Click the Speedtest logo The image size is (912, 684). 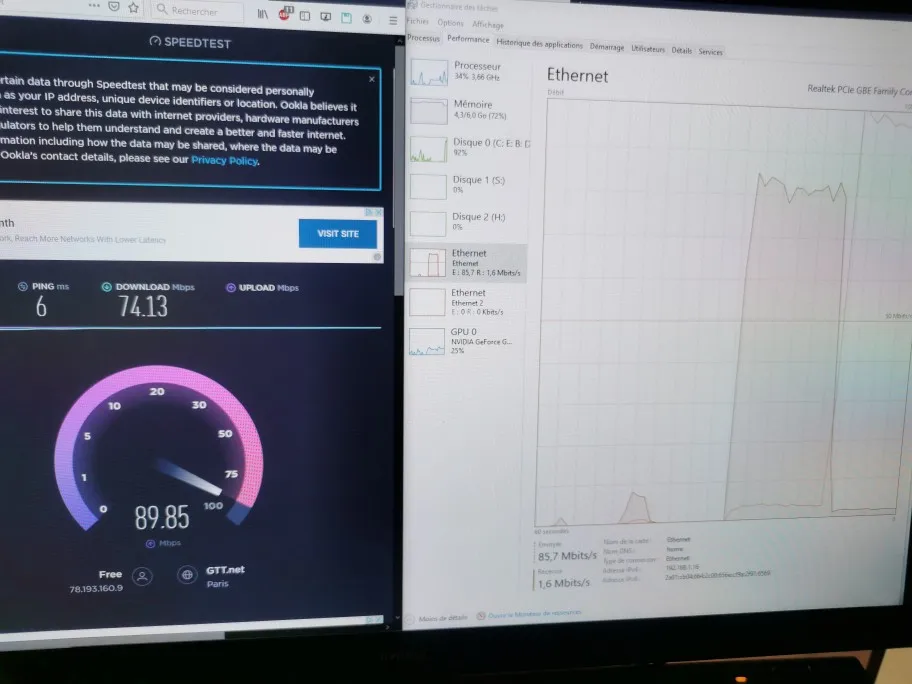(x=190, y=42)
